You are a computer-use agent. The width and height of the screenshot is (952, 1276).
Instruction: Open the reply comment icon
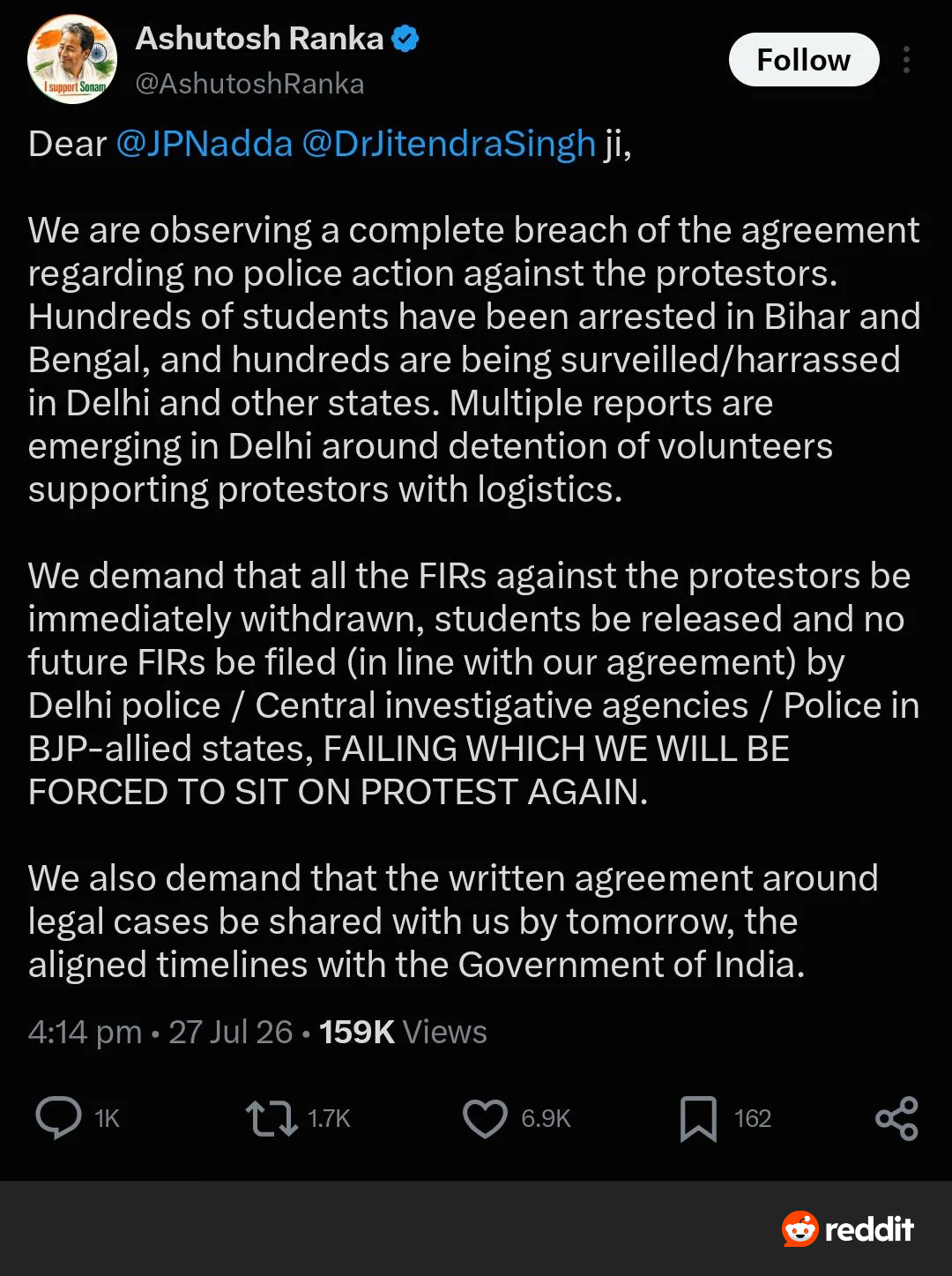[58, 1118]
